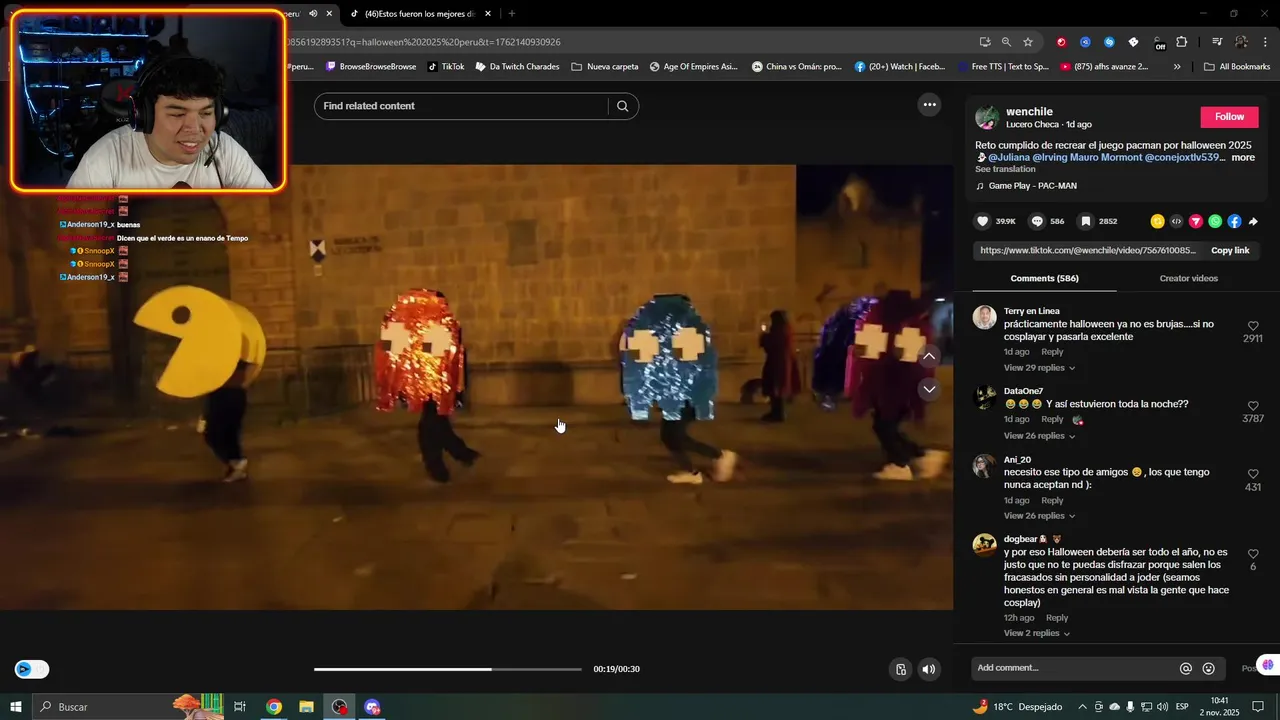Click the yellow repost icon
Screen dimensions: 1280x720
(x=1157, y=221)
